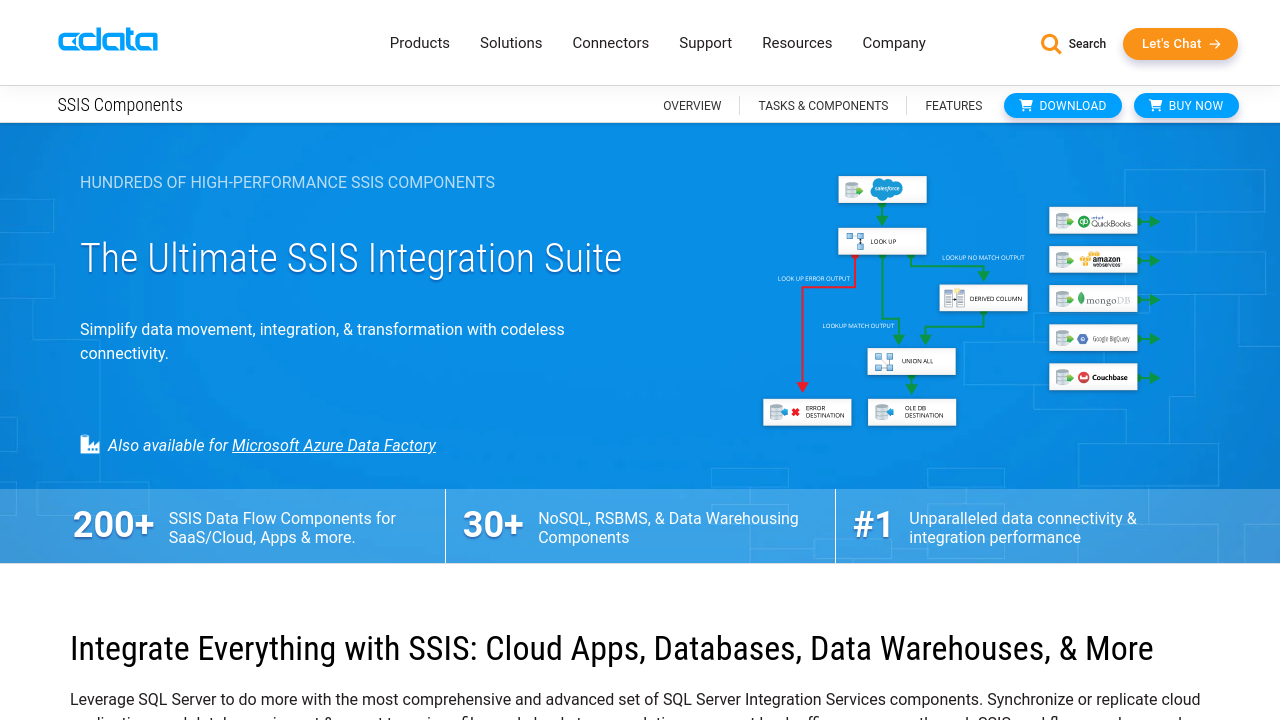Click the Salesforce source node in diagram
This screenshot has width=1280, height=720.
(x=882, y=189)
